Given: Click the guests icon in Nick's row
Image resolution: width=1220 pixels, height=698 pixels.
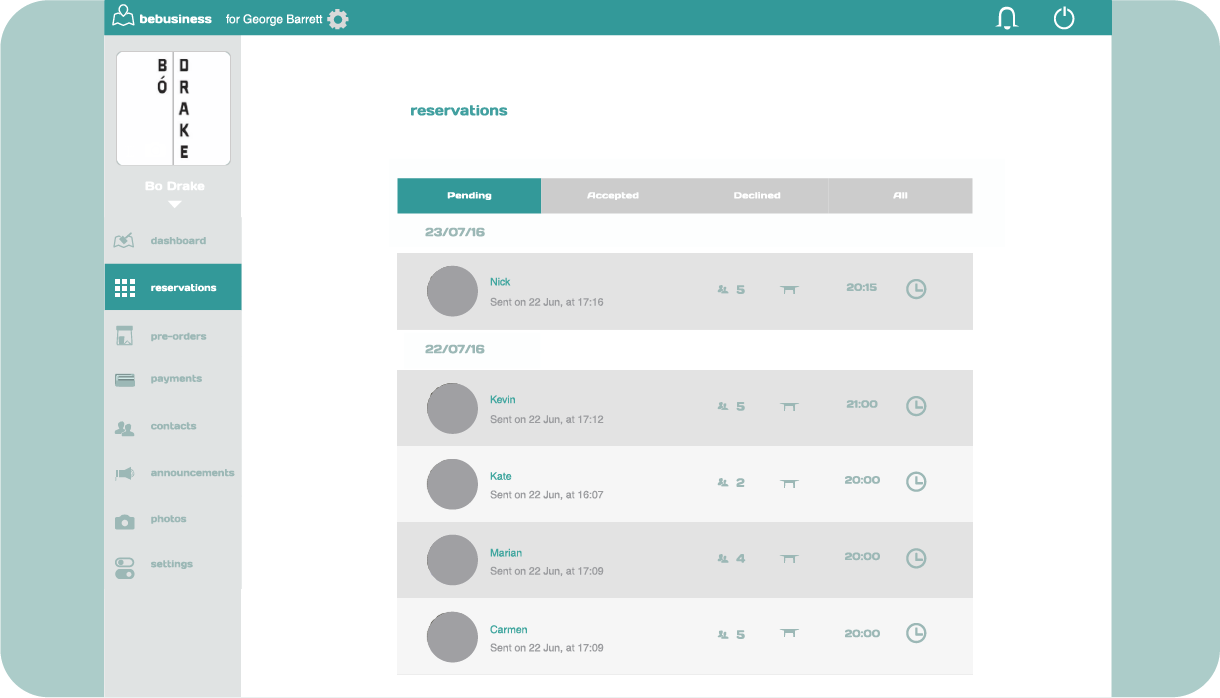Looking at the screenshot, I should 722,290.
